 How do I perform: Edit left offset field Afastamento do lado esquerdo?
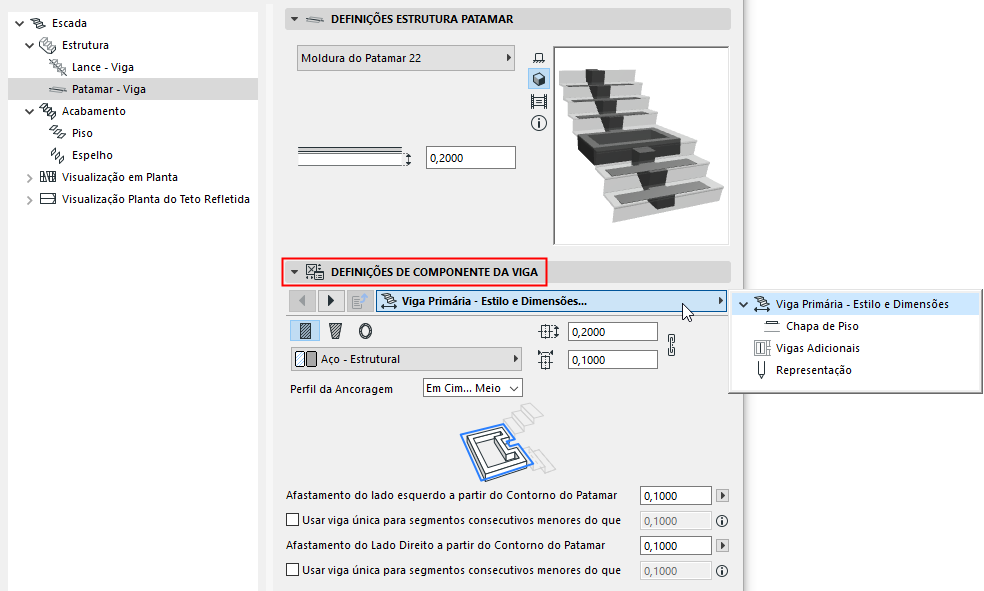coord(676,496)
